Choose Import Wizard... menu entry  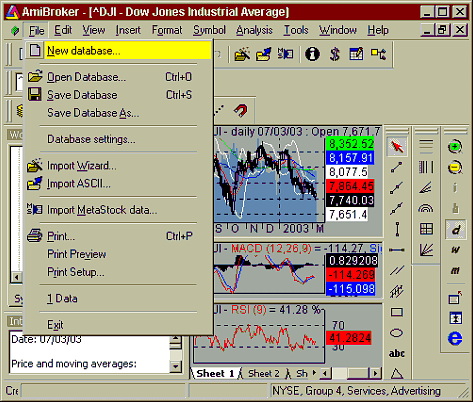coord(118,166)
